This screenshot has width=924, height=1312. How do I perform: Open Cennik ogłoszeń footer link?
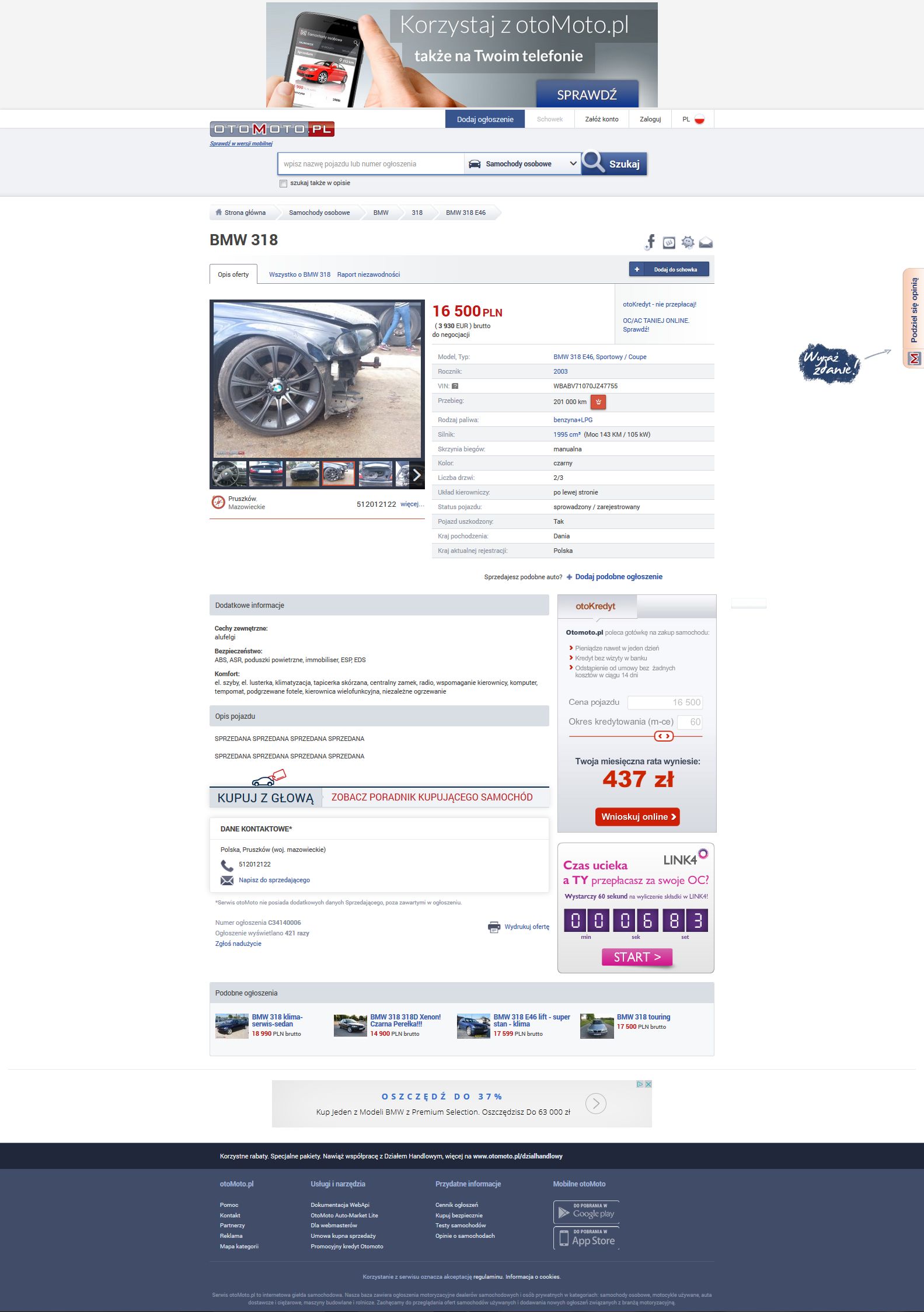click(x=456, y=1205)
